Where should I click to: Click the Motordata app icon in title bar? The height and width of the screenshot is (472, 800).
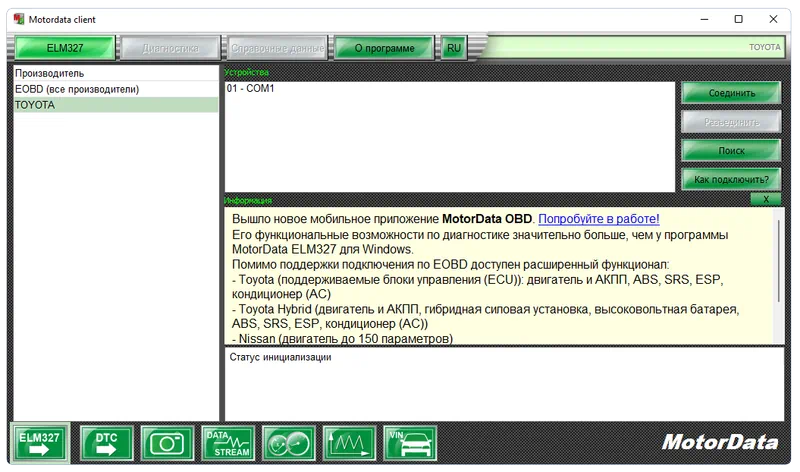19,19
